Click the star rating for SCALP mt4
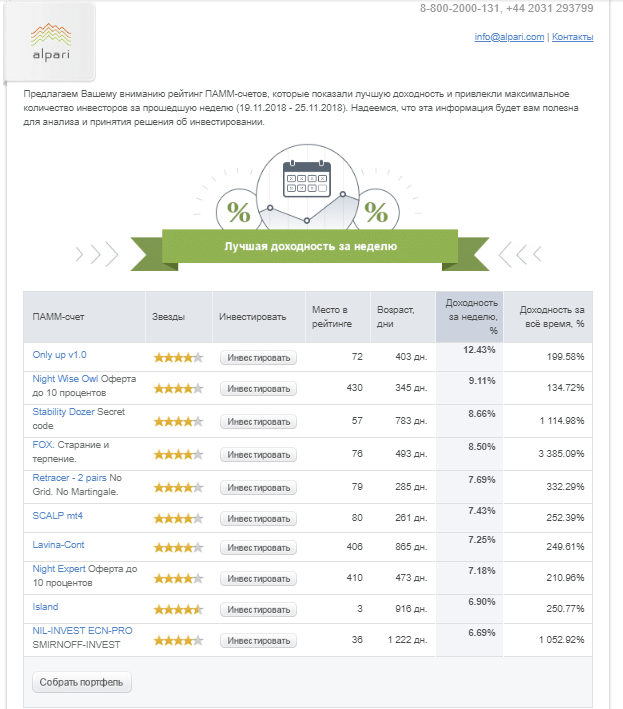 pos(179,518)
